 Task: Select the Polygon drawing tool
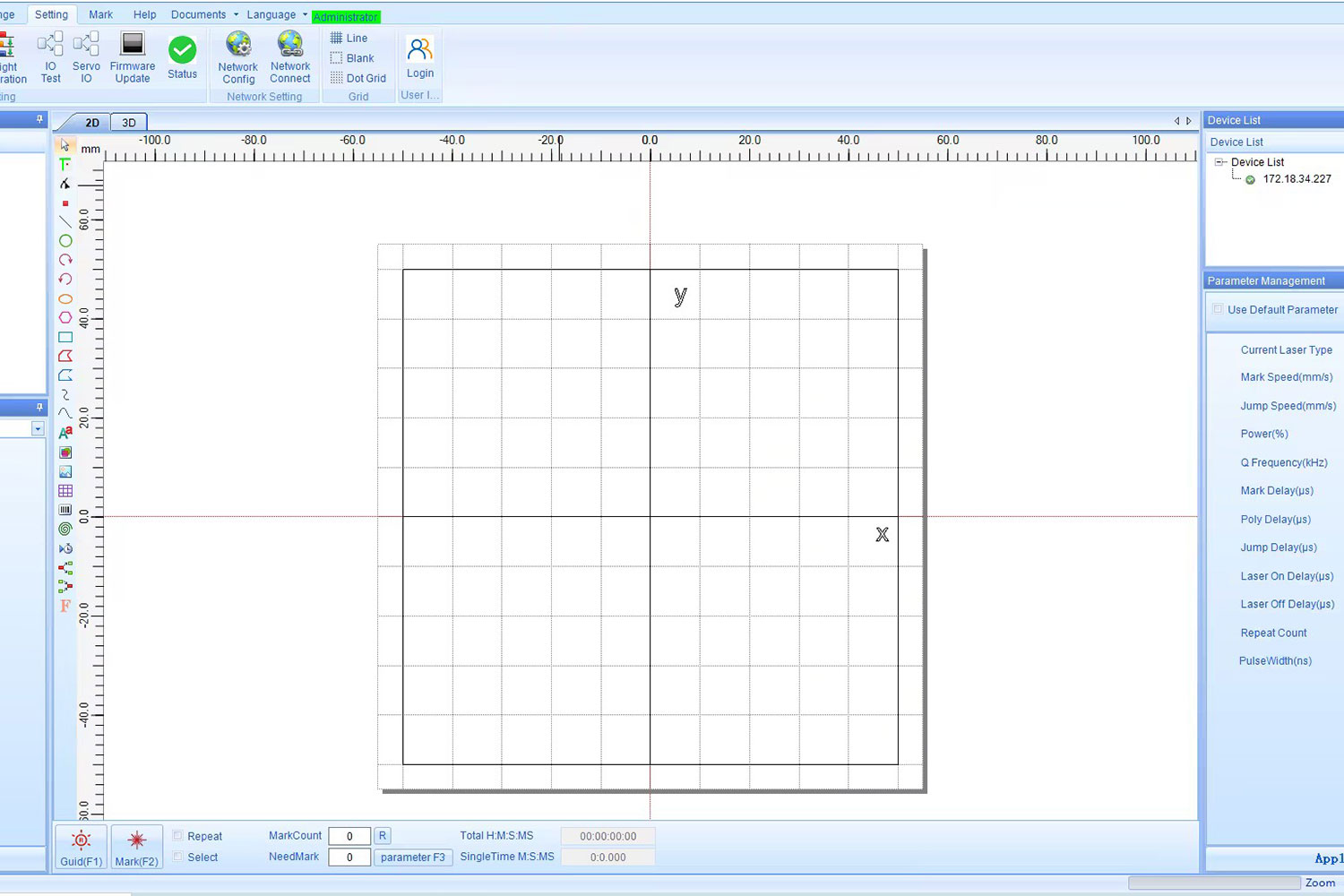(x=65, y=317)
